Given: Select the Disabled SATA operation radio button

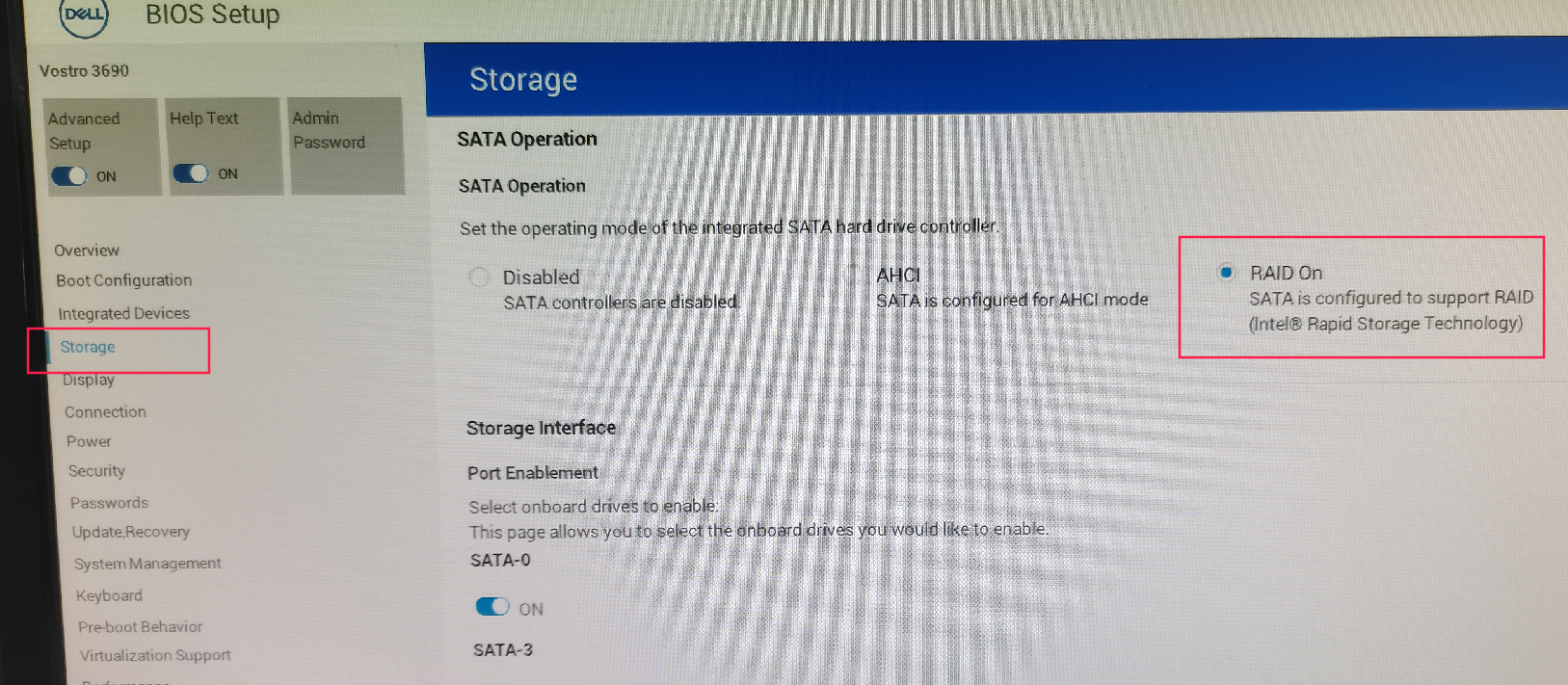Looking at the screenshot, I should click(x=479, y=277).
